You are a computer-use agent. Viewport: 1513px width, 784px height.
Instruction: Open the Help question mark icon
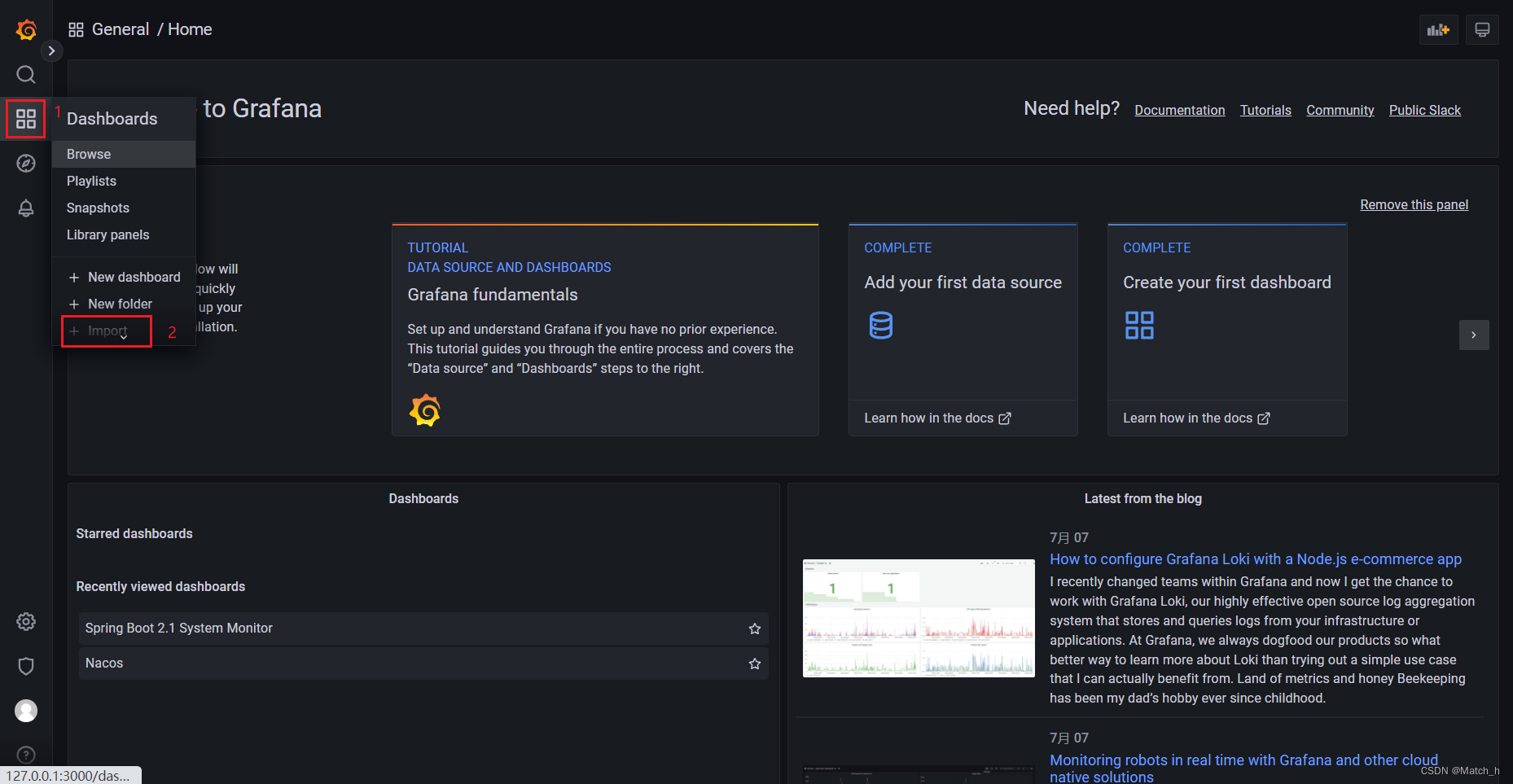pyautogui.click(x=26, y=756)
